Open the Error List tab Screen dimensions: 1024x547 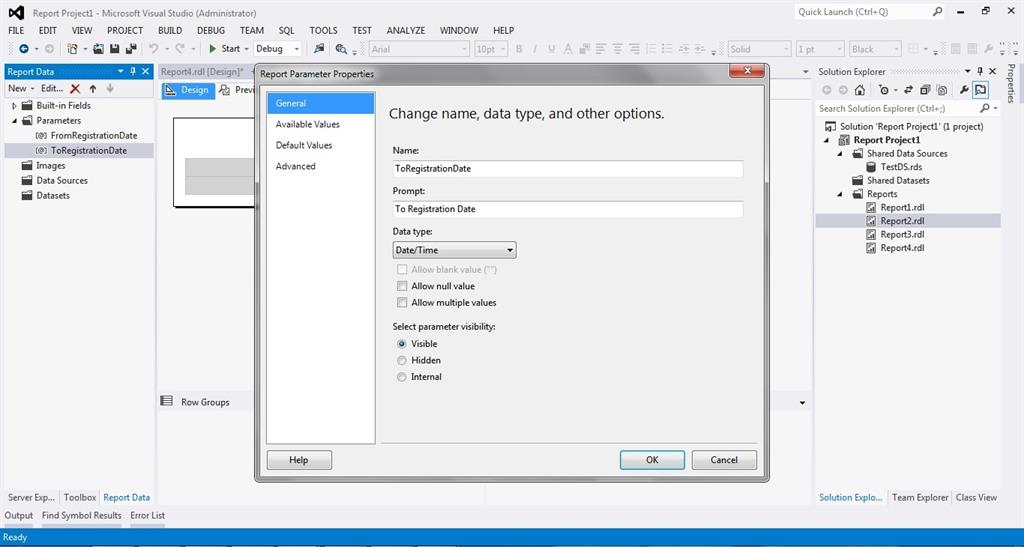(x=148, y=516)
